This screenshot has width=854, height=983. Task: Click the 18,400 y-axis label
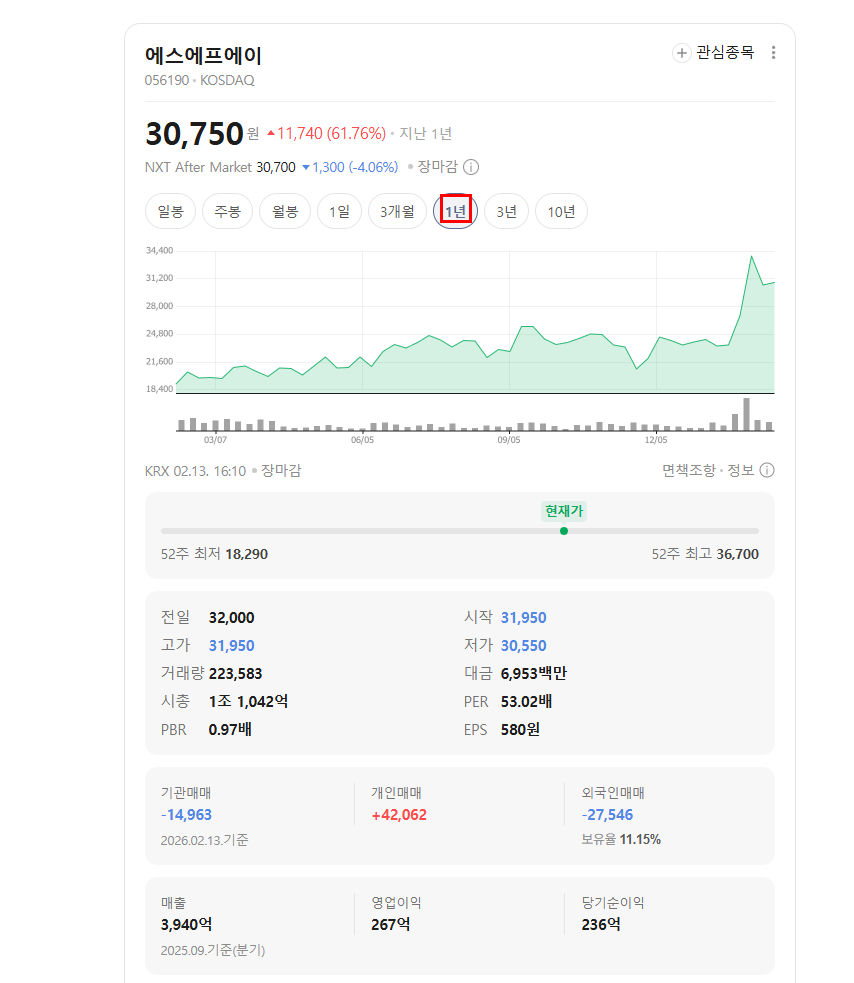click(x=159, y=389)
